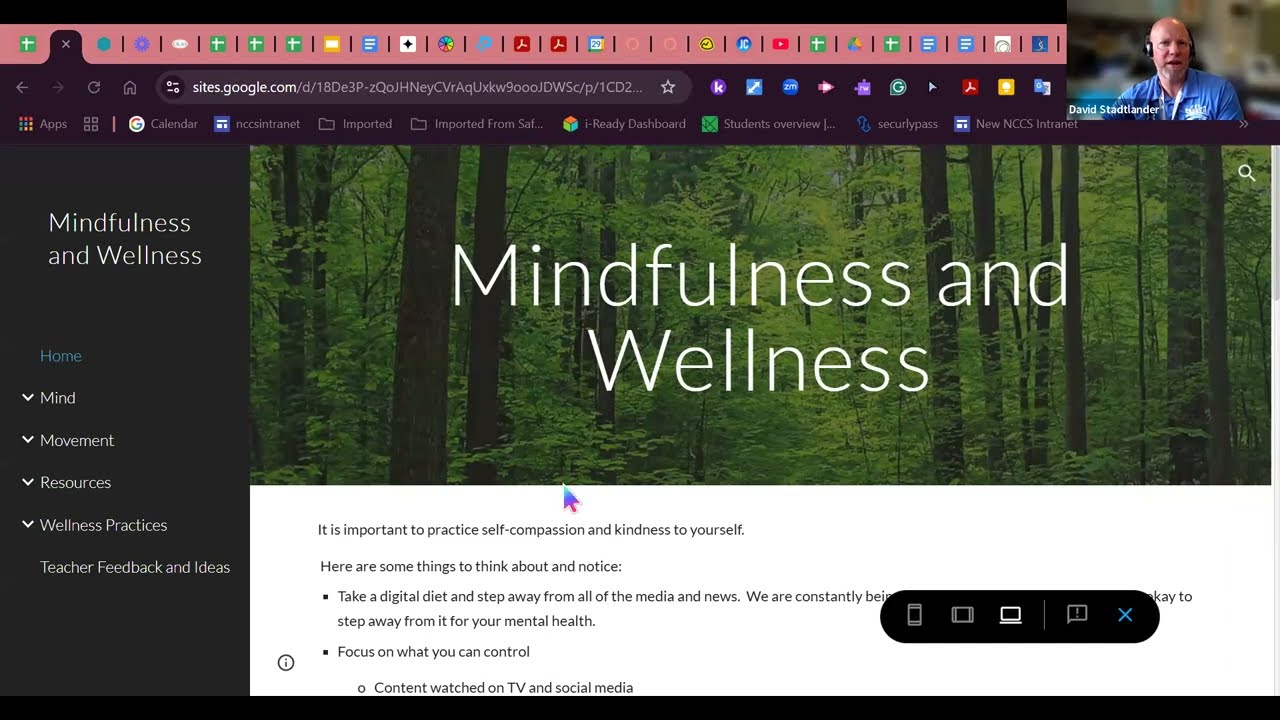The height and width of the screenshot is (720, 1280).
Task: Open the Google Translate extension
Action: click(1042, 87)
